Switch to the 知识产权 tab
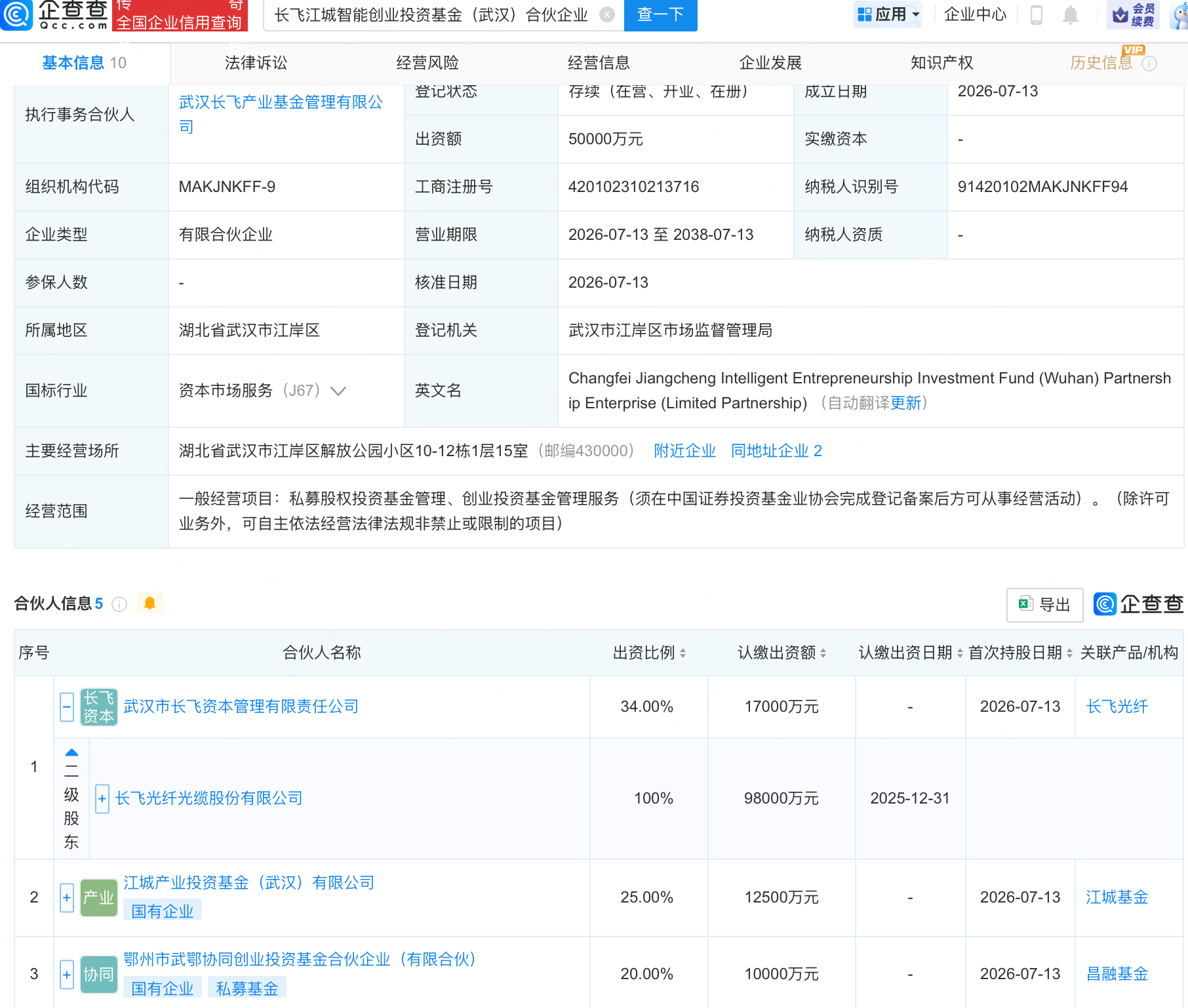 pos(941,63)
